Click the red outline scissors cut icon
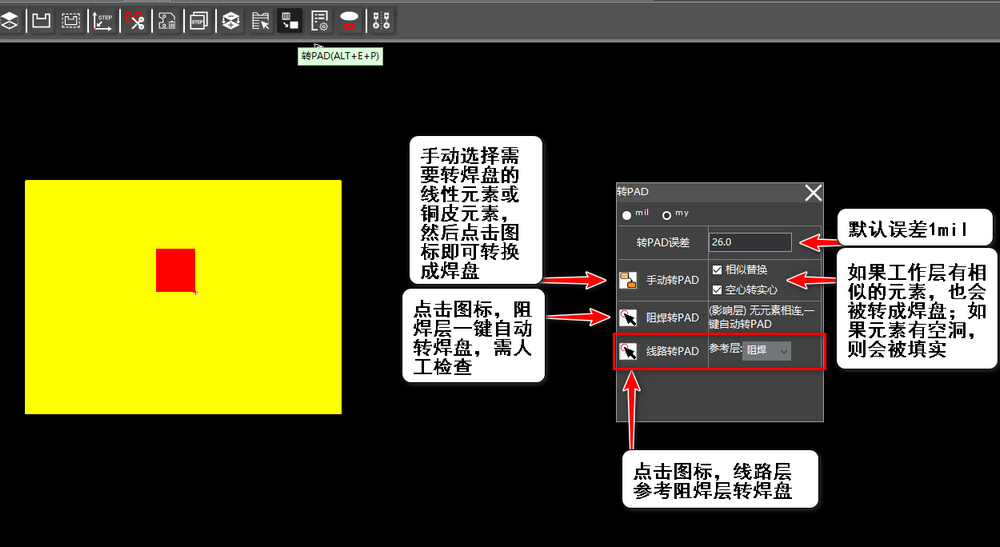The height and width of the screenshot is (547, 1000). click(x=135, y=21)
